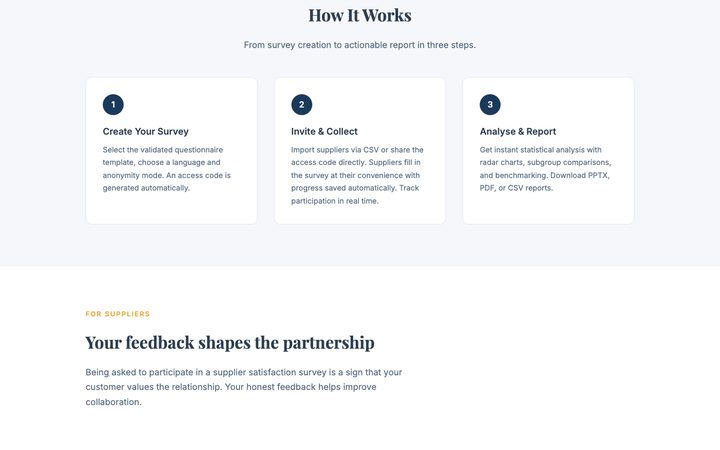Click the FOR SUPPLIERS section label

point(118,314)
